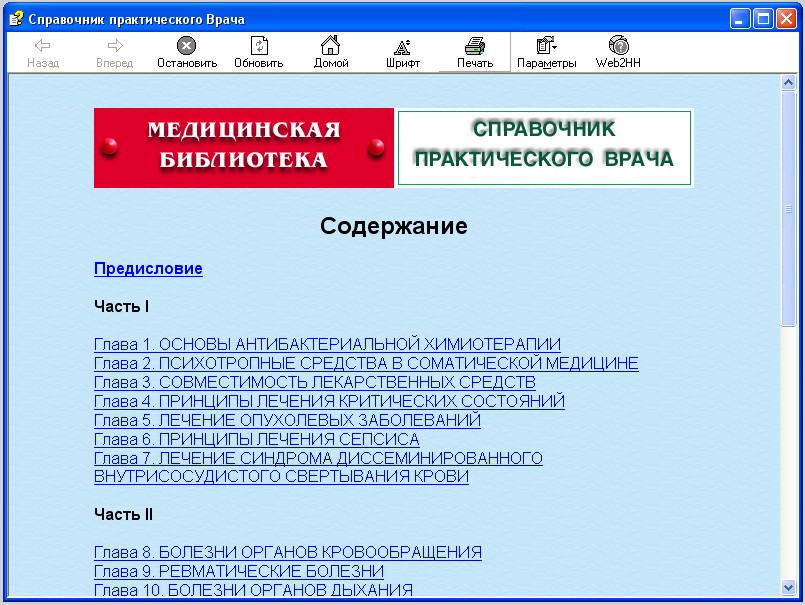Close the Справочник практического Врача window

click(x=786, y=19)
